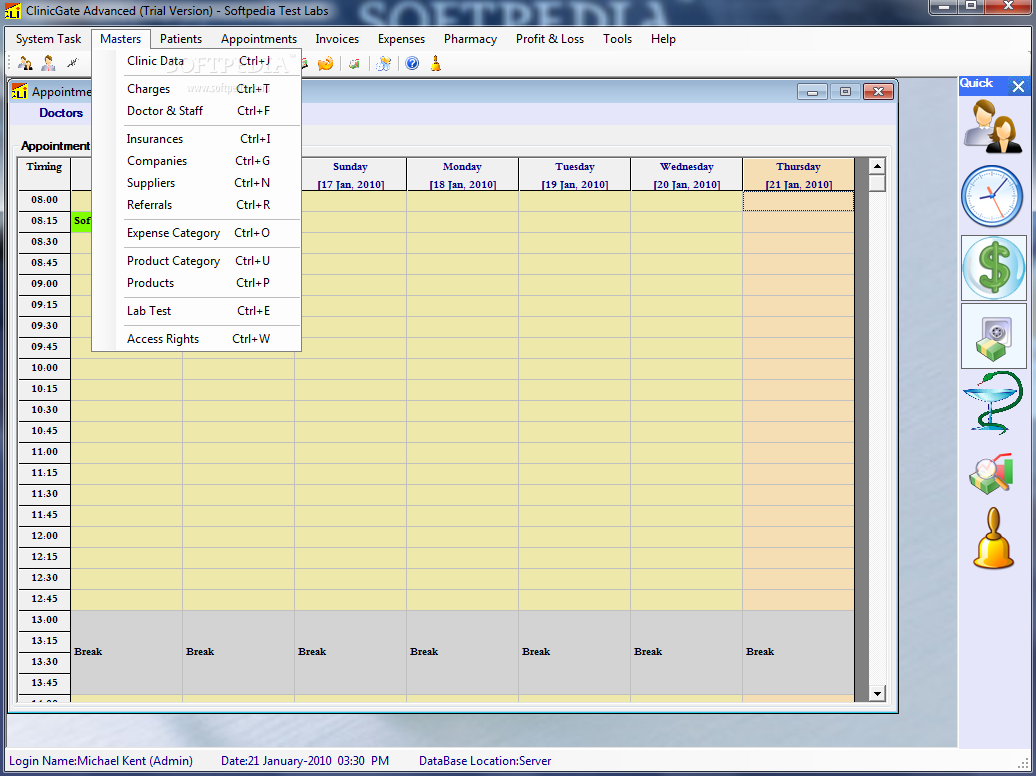Select Doctor & Staff menu entry

tap(197, 110)
